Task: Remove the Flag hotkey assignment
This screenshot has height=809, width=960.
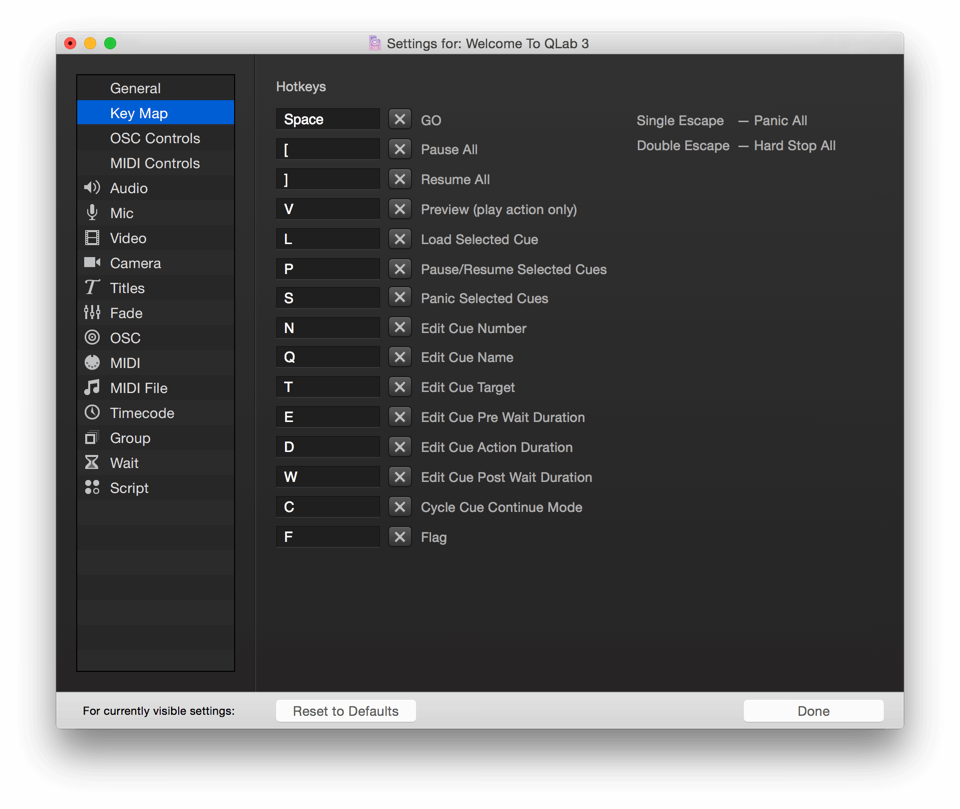Action: pyautogui.click(x=400, y=537)
